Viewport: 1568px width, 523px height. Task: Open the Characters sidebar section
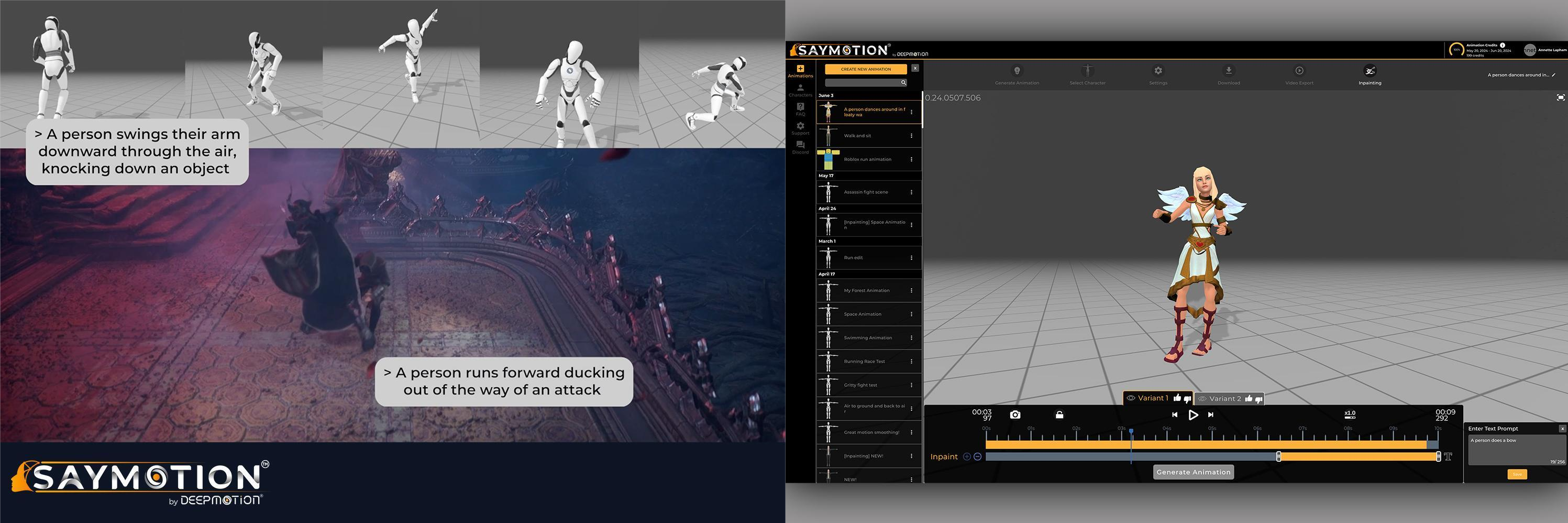800,91
